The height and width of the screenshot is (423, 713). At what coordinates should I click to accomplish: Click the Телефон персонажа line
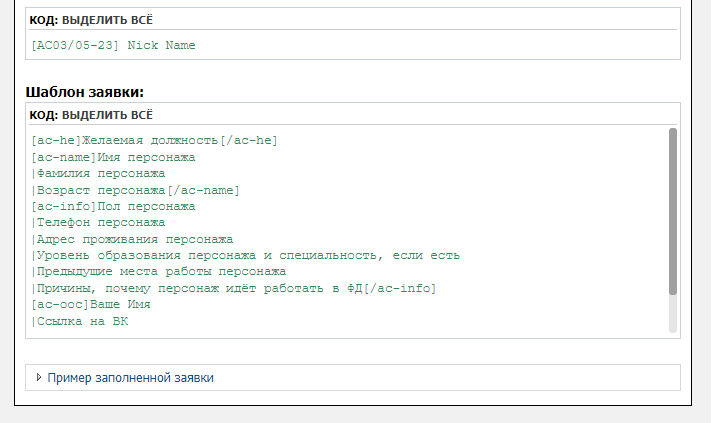click(98, 223)
